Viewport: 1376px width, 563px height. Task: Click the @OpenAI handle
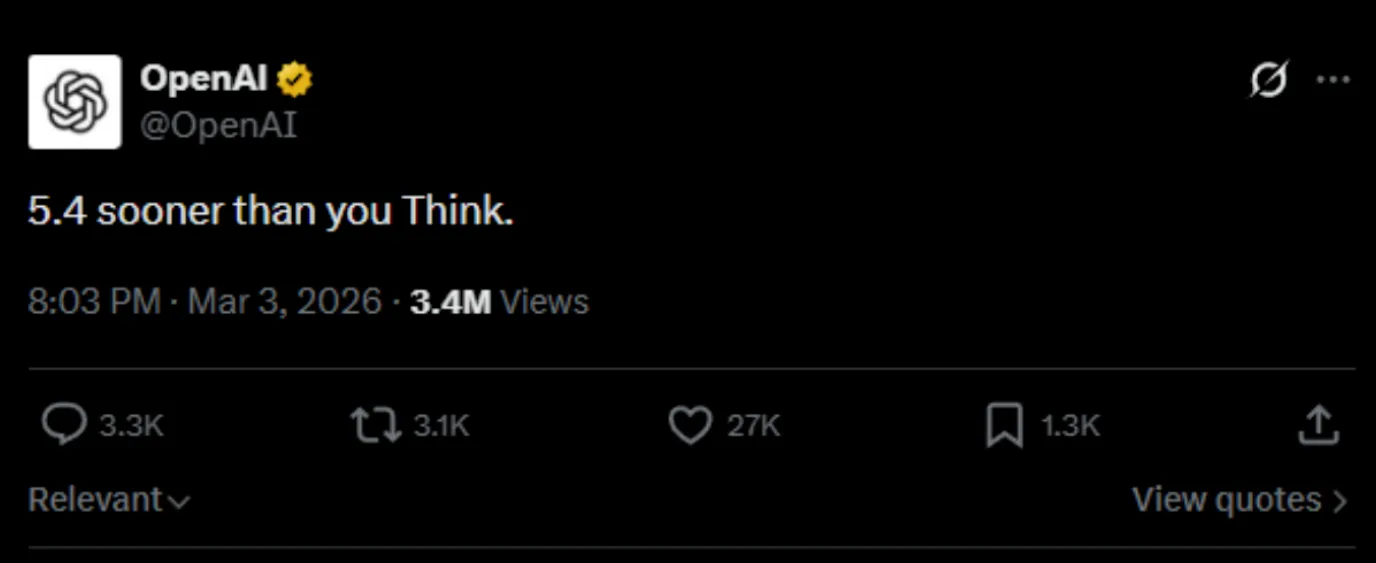click(218, 127)
